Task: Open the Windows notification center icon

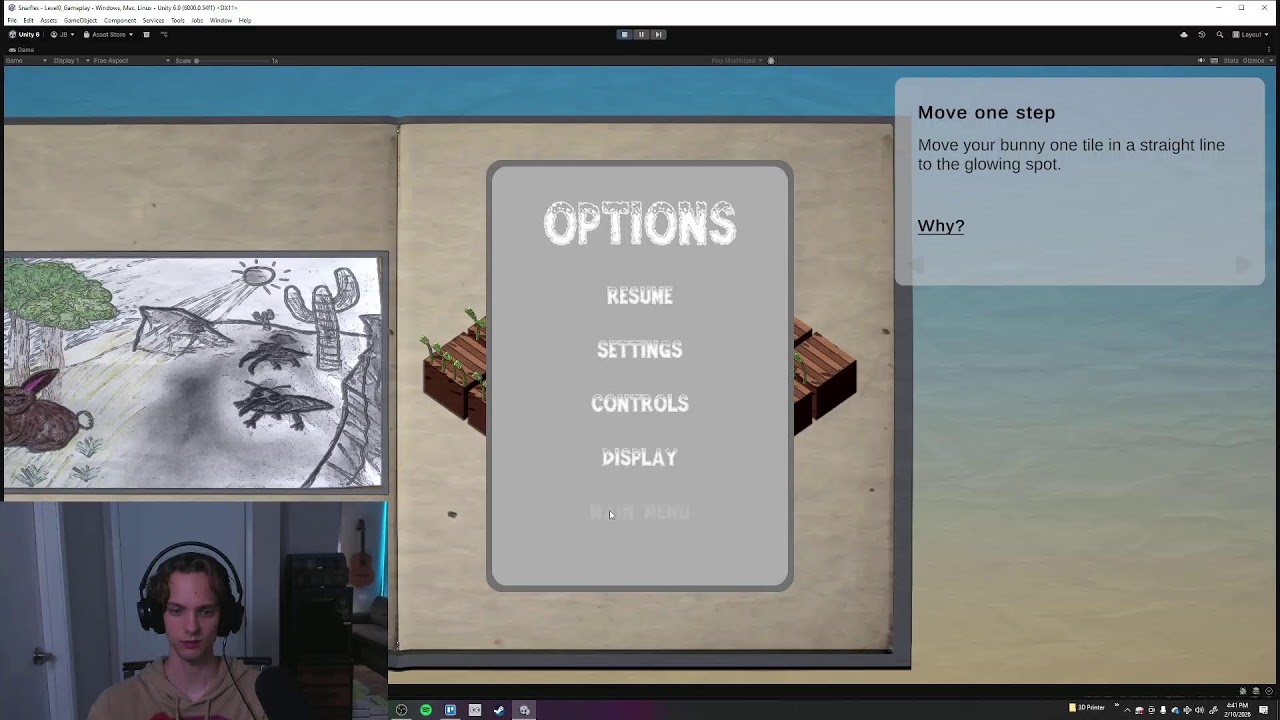Action: pos(1263,710)
